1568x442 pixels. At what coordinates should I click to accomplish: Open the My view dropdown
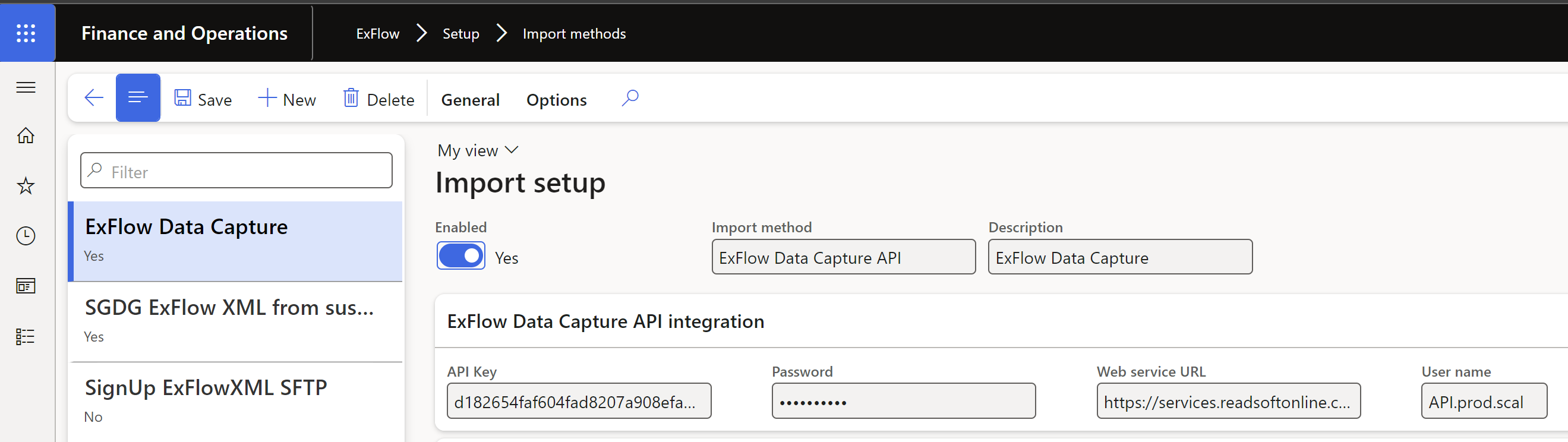click(x=478, y=150)
